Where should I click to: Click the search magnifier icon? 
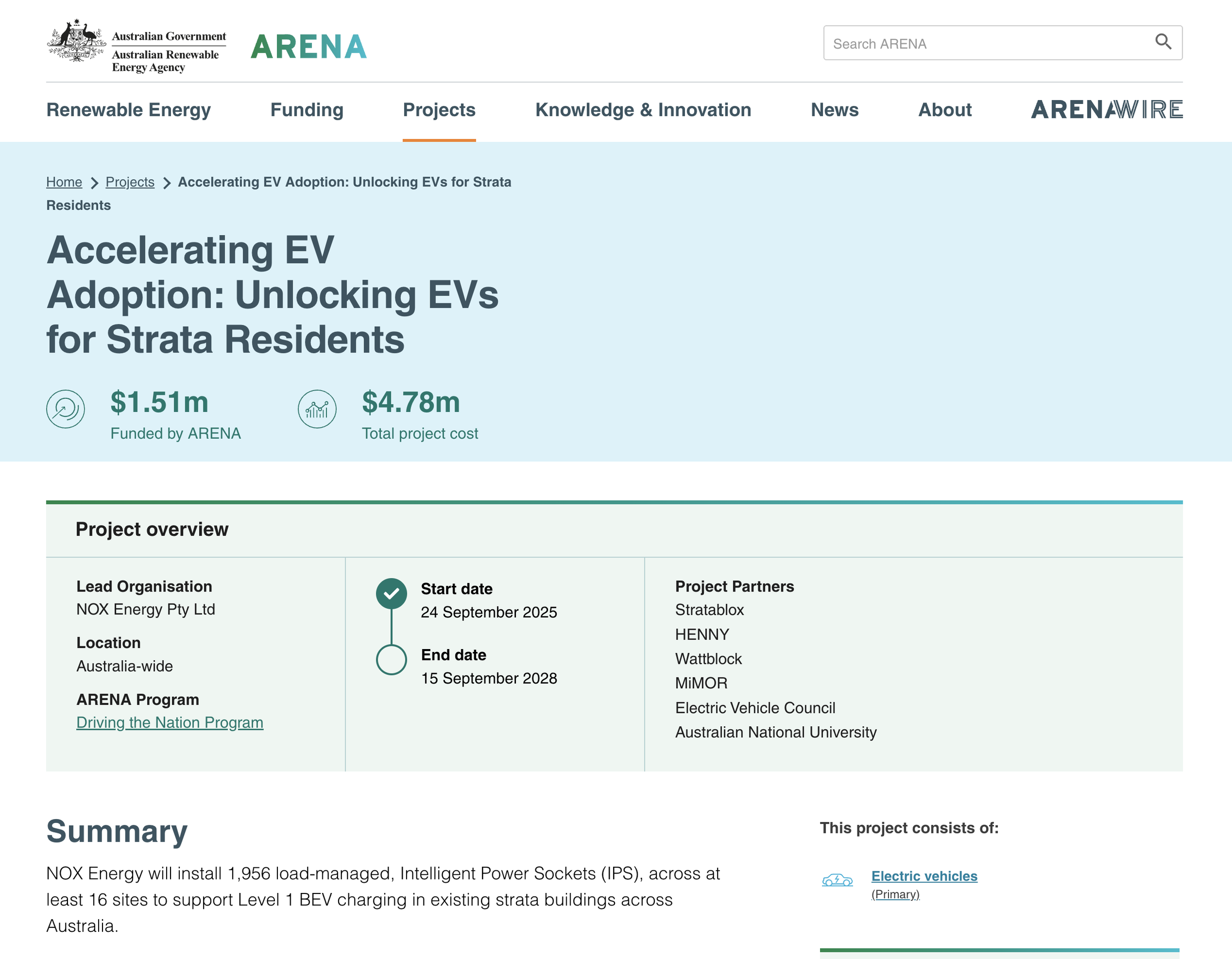[x=1163, y=42]
